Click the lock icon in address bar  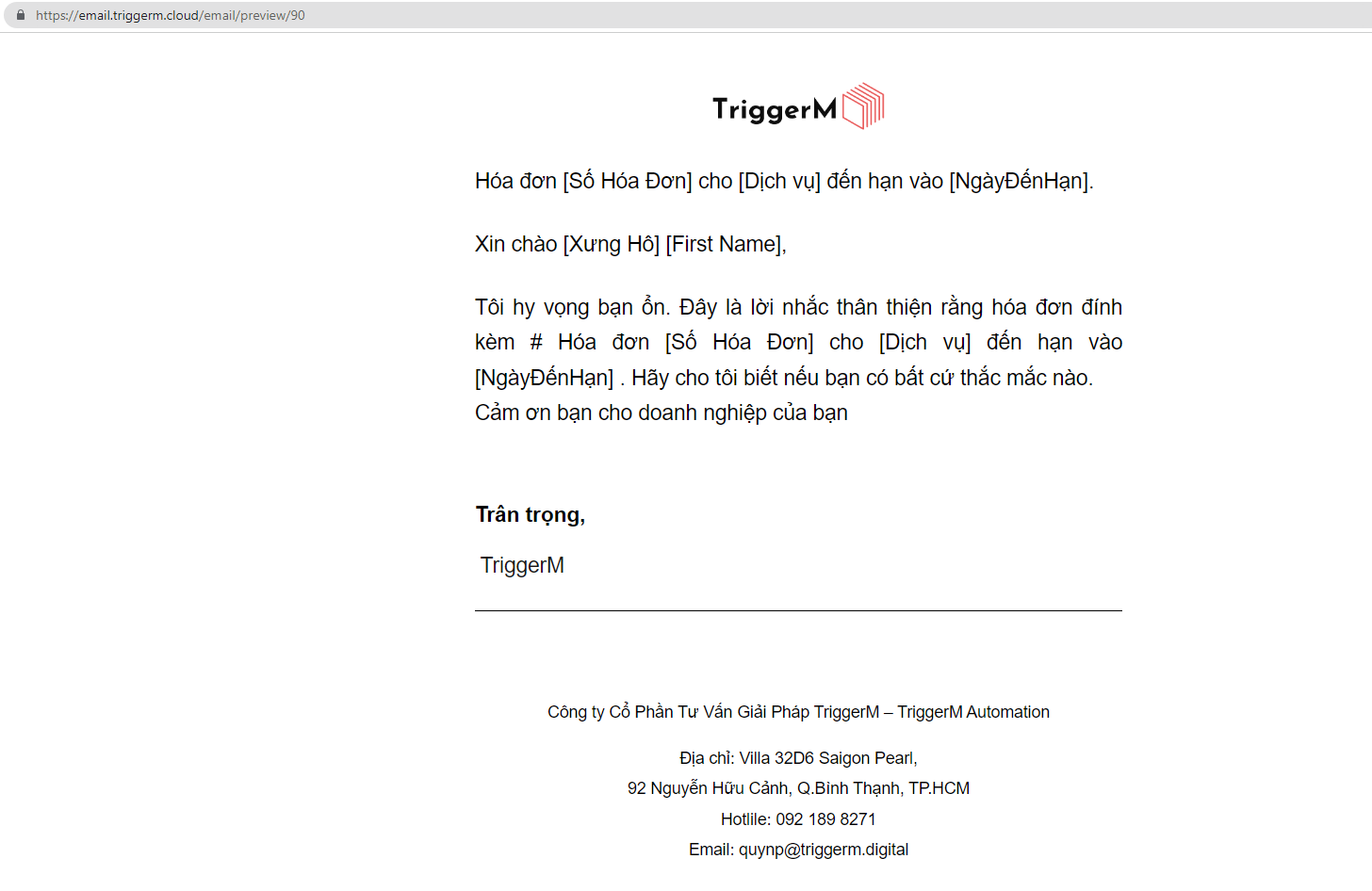click(x=21, y=15)
